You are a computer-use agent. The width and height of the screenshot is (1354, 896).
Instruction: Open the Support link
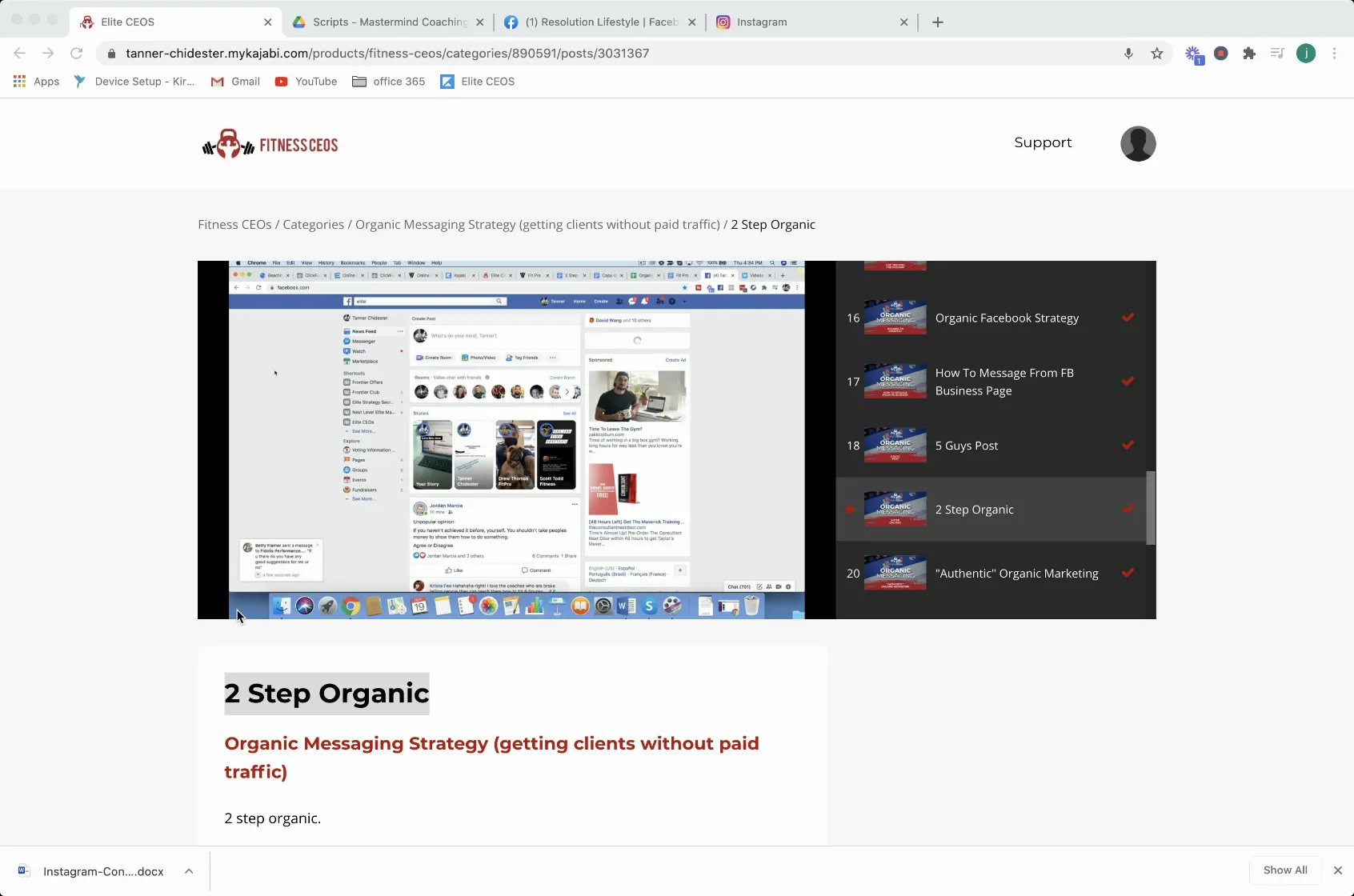click(x=1043, y=142)
